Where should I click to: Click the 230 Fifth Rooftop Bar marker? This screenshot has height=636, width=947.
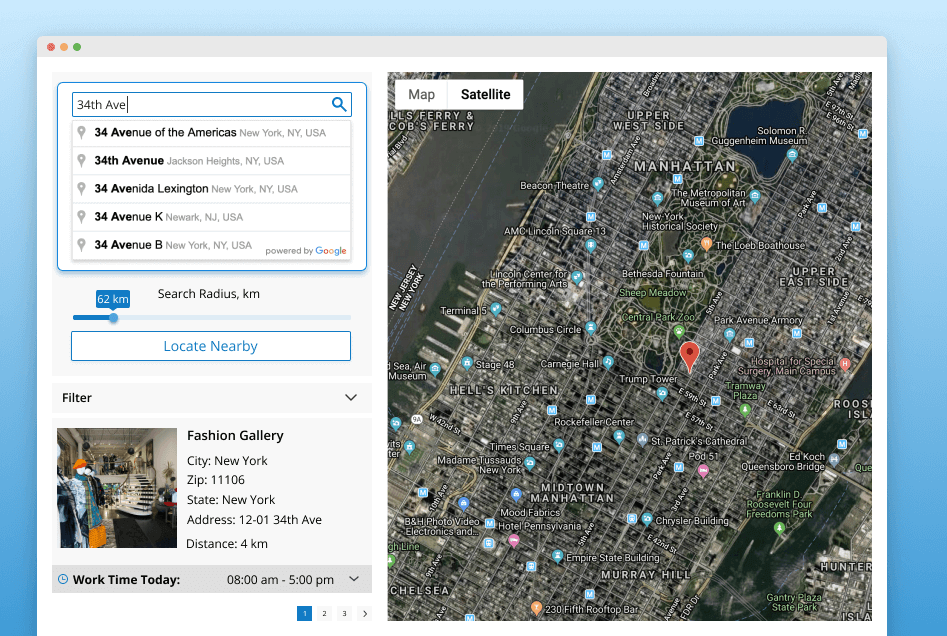[x=536, y=608]
